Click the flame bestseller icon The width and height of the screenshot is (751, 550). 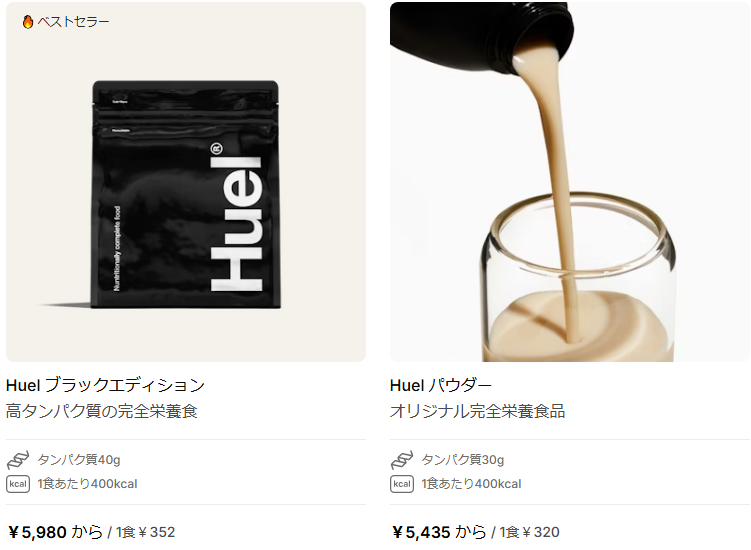point(28,22)
